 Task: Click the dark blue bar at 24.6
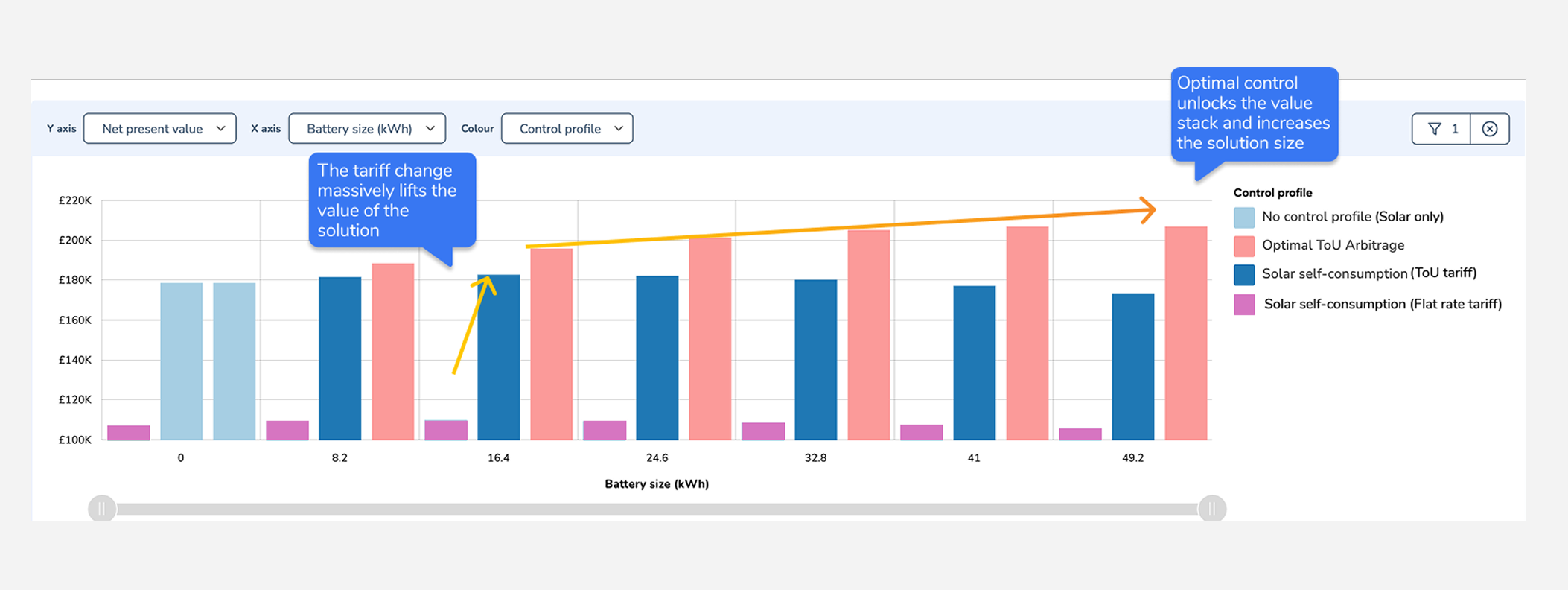pos(657,358)
